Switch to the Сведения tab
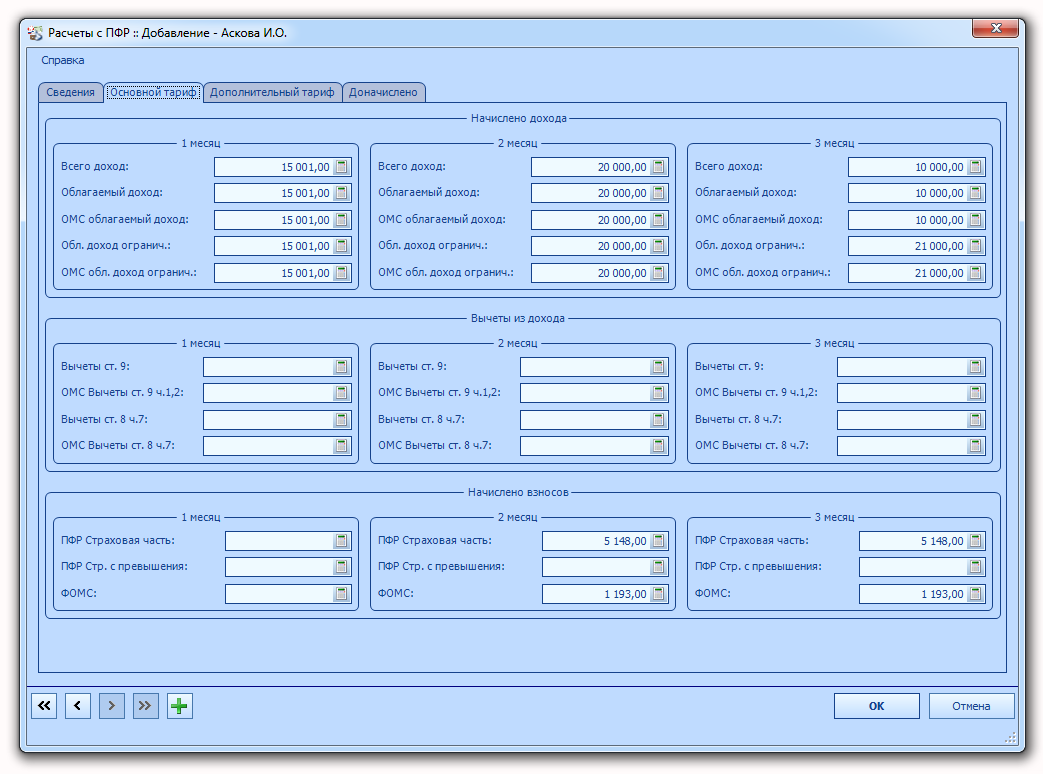The image size is (1043, 774). pyautogui.click(x=71, y=92)
